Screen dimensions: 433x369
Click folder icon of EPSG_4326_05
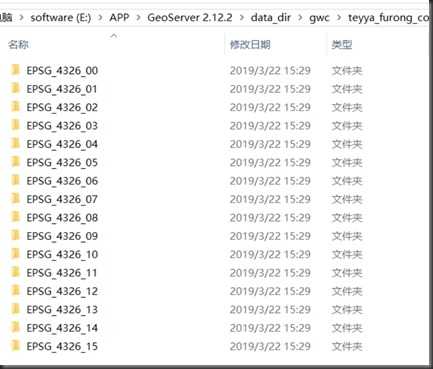pos(15,162)
